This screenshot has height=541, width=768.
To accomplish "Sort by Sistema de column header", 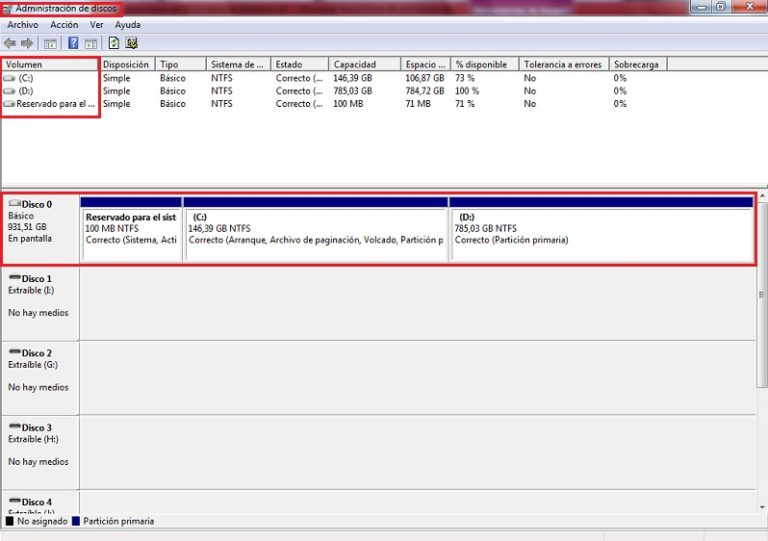I will 239,64.
